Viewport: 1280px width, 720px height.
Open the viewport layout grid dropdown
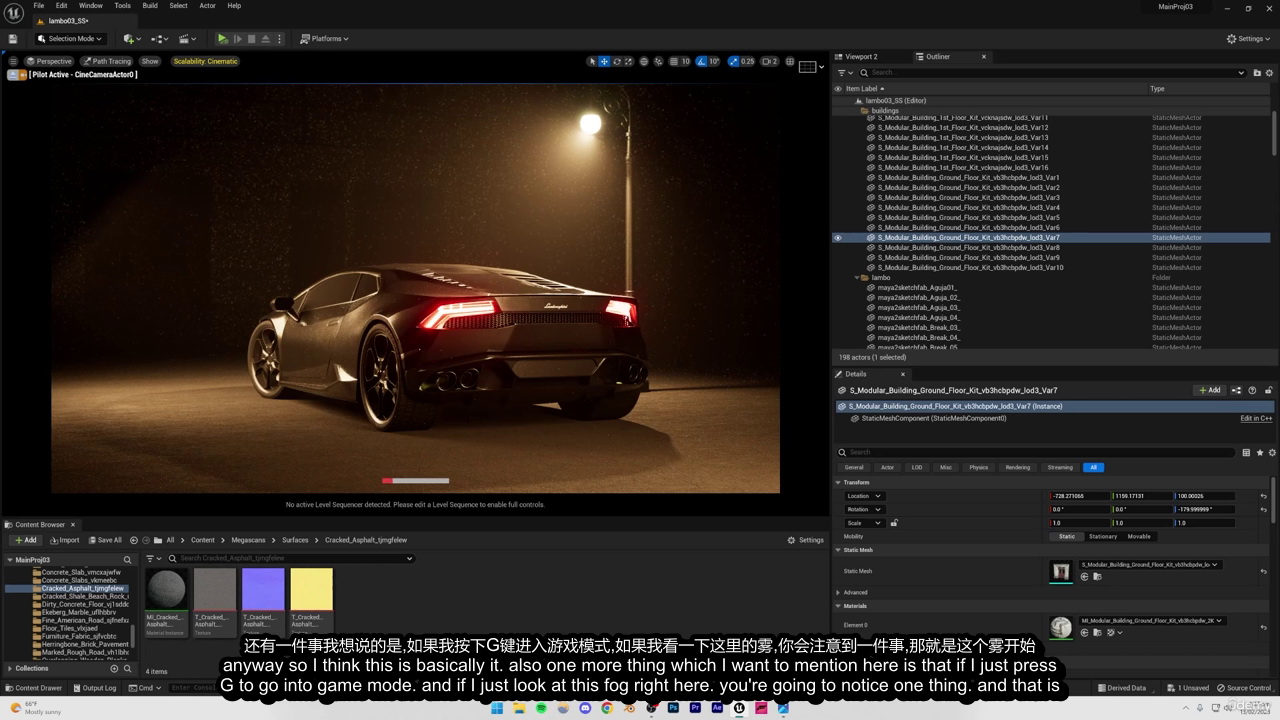coord(811,67)
